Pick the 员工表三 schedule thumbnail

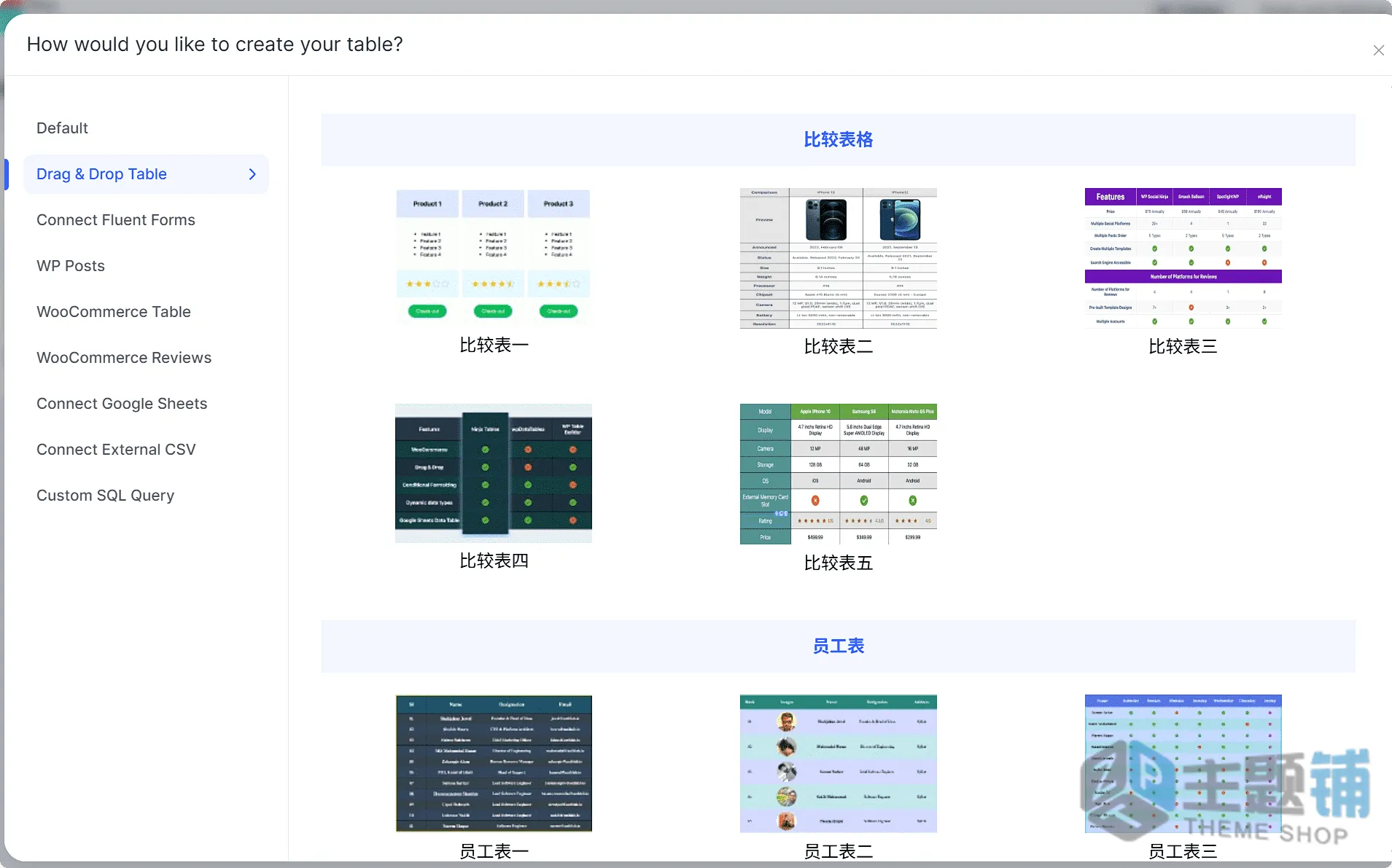pyautogui.click(x=1183, y=763)
